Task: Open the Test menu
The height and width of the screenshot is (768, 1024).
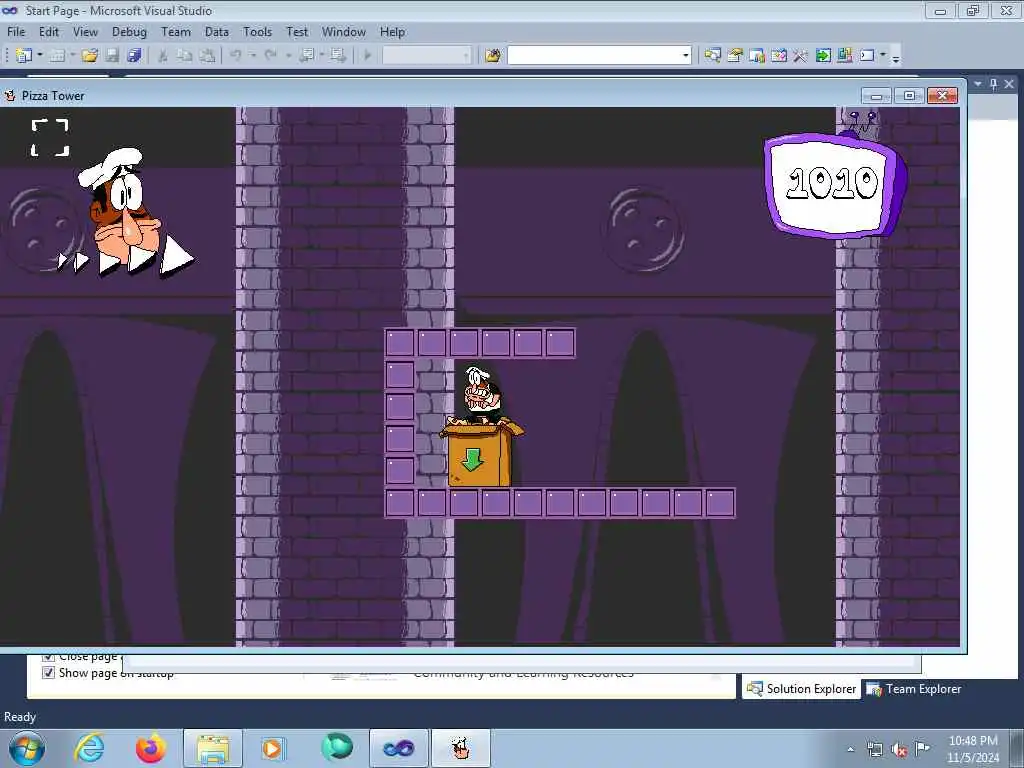Action: tap(296, 32)
